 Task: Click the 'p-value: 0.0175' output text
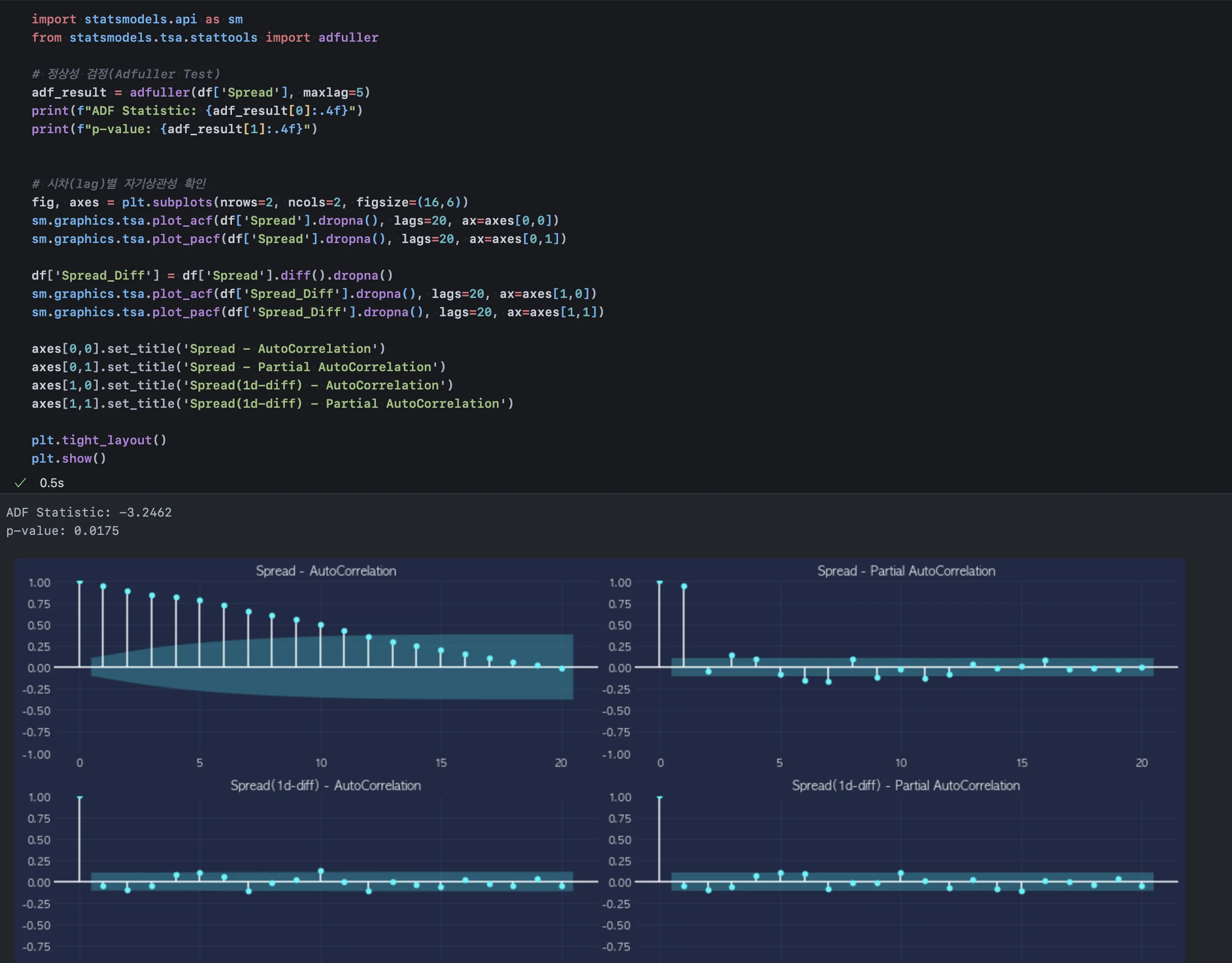63,530
